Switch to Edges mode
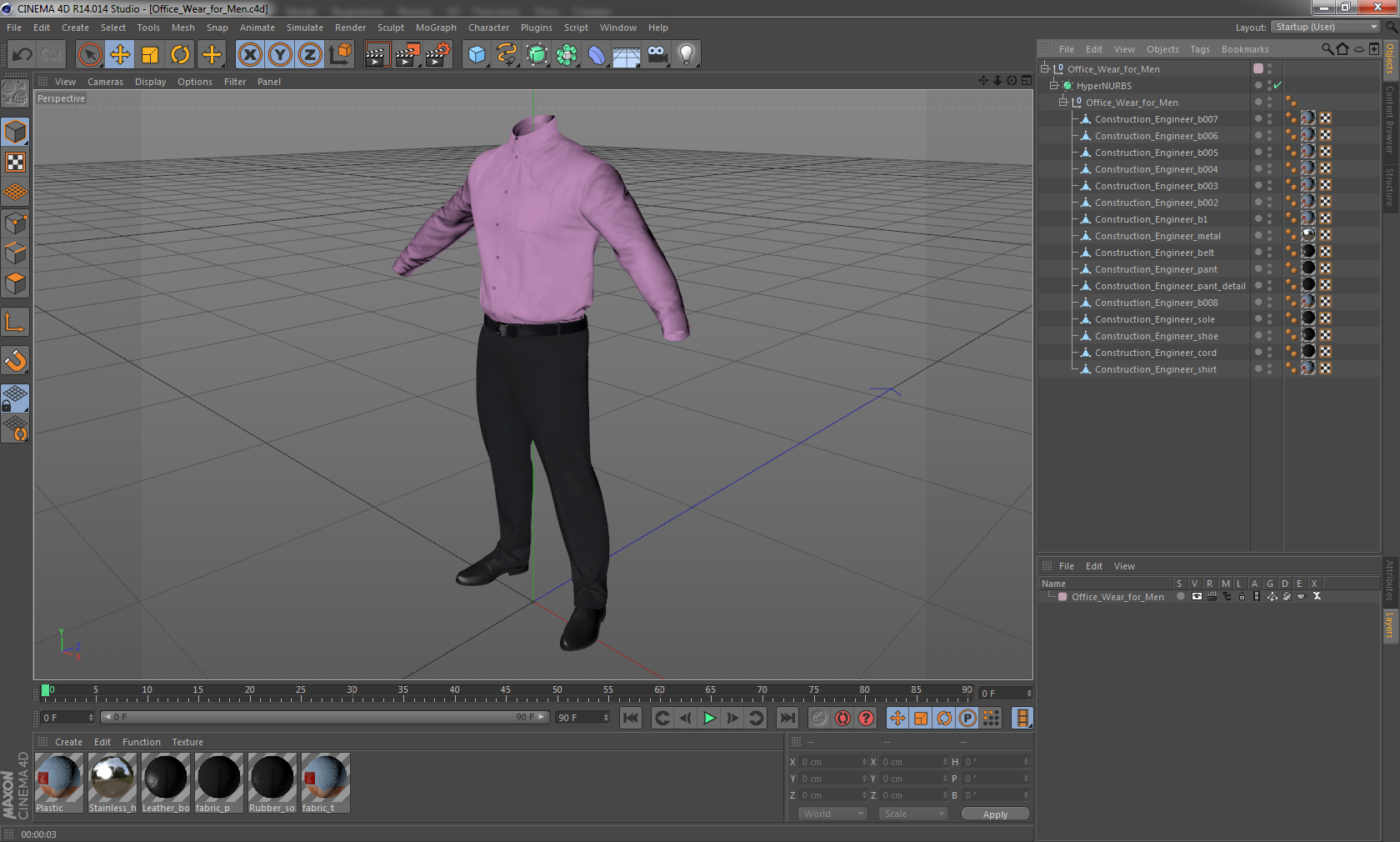The width and height of the screenshot is (1400, 842). (x=15, y=253)
